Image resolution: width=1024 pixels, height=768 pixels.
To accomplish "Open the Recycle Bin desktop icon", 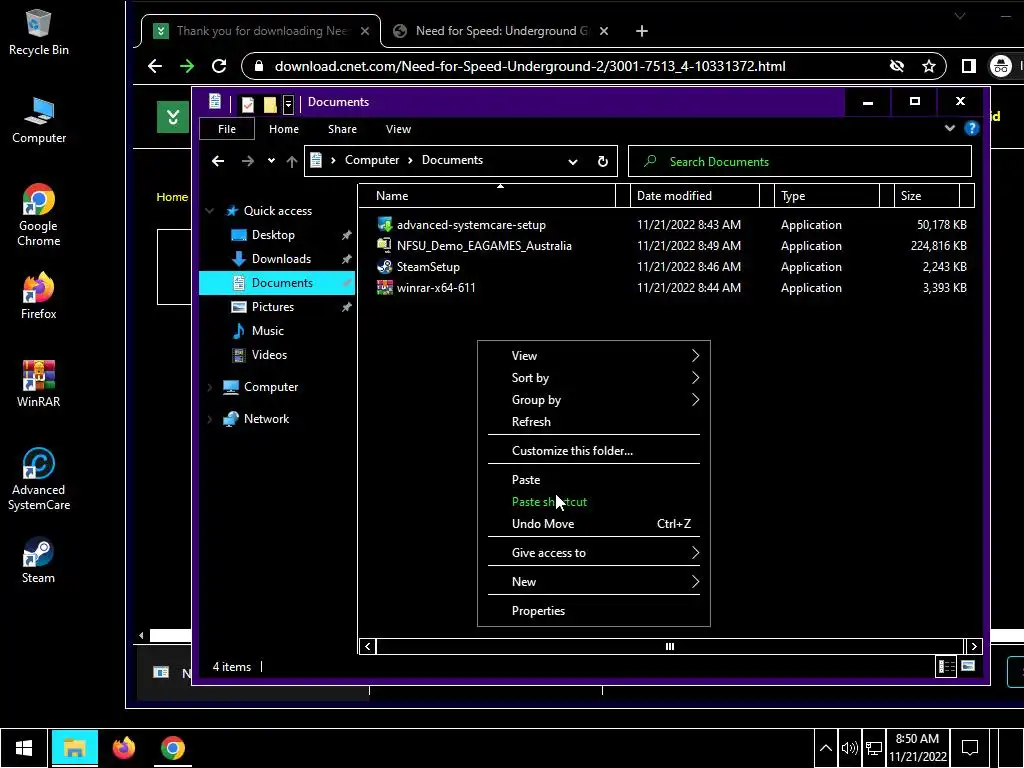I will [x=39, y=33].
